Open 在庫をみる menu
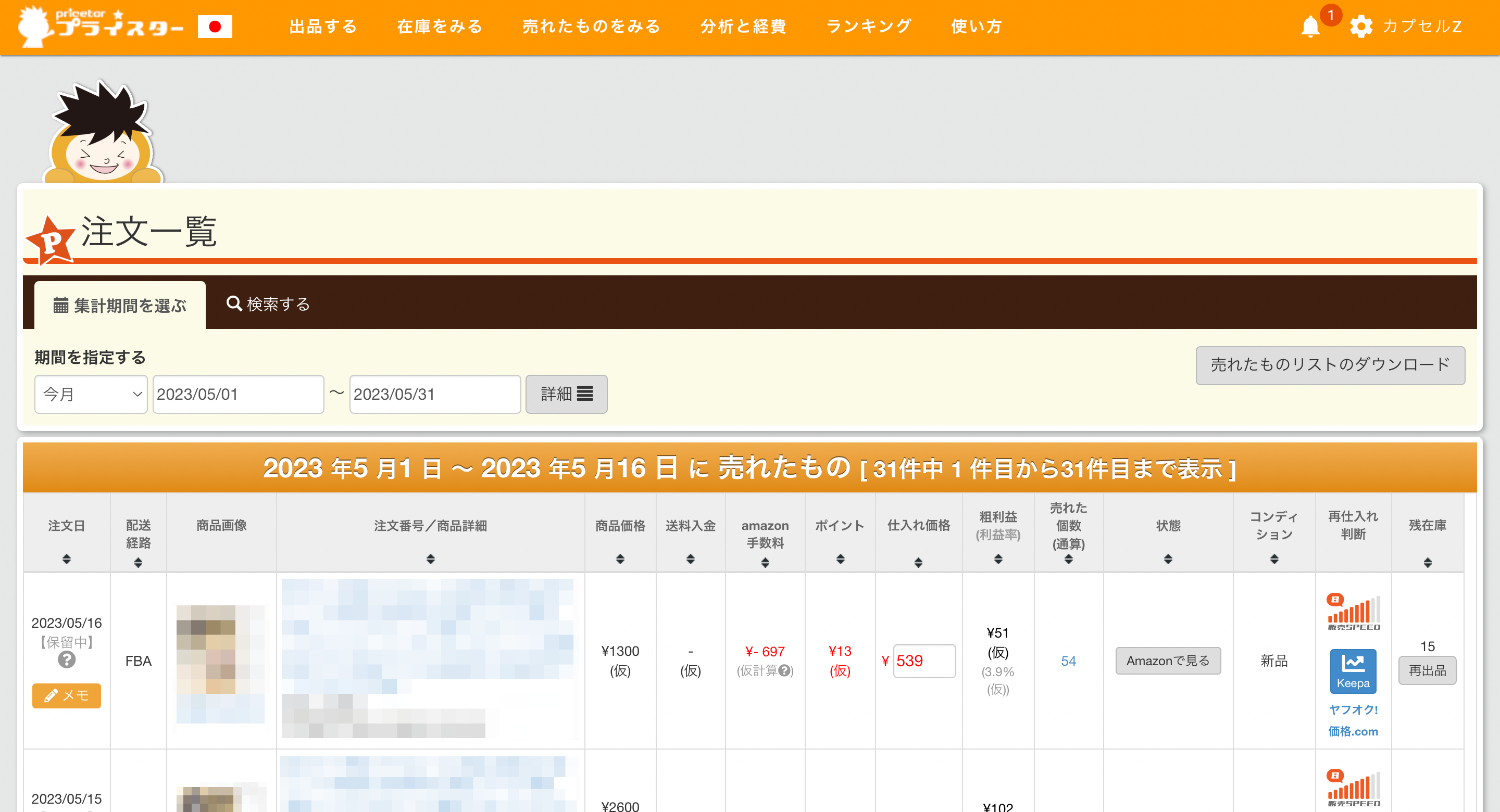 tap(440, 27)
